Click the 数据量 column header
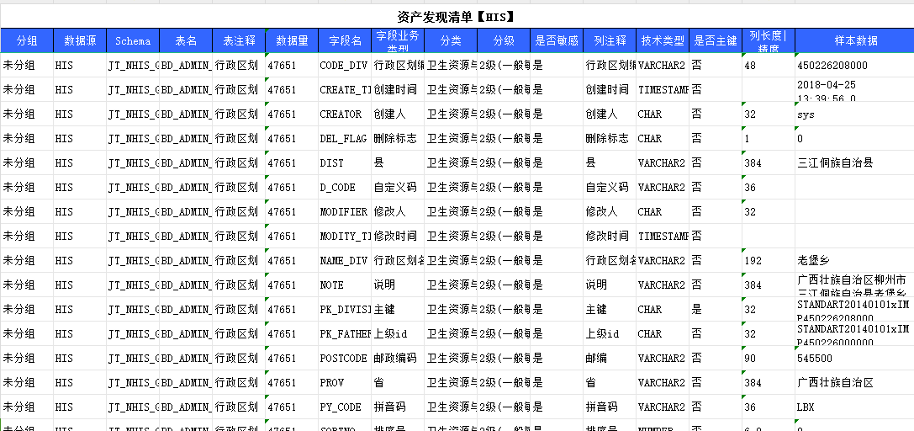914x431 pixels. click(x=291, y=41)
